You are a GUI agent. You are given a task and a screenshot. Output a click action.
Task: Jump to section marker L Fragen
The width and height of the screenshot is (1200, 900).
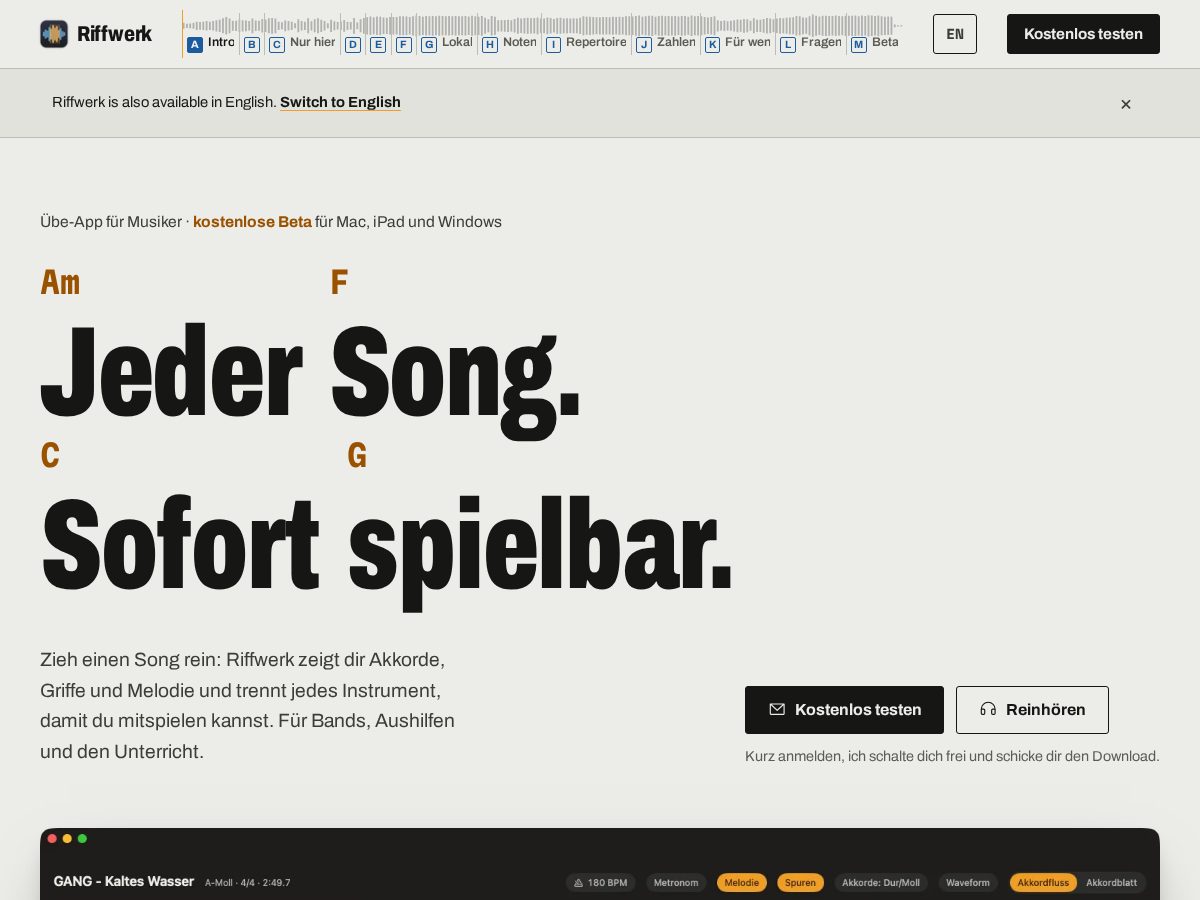(811, 43)
